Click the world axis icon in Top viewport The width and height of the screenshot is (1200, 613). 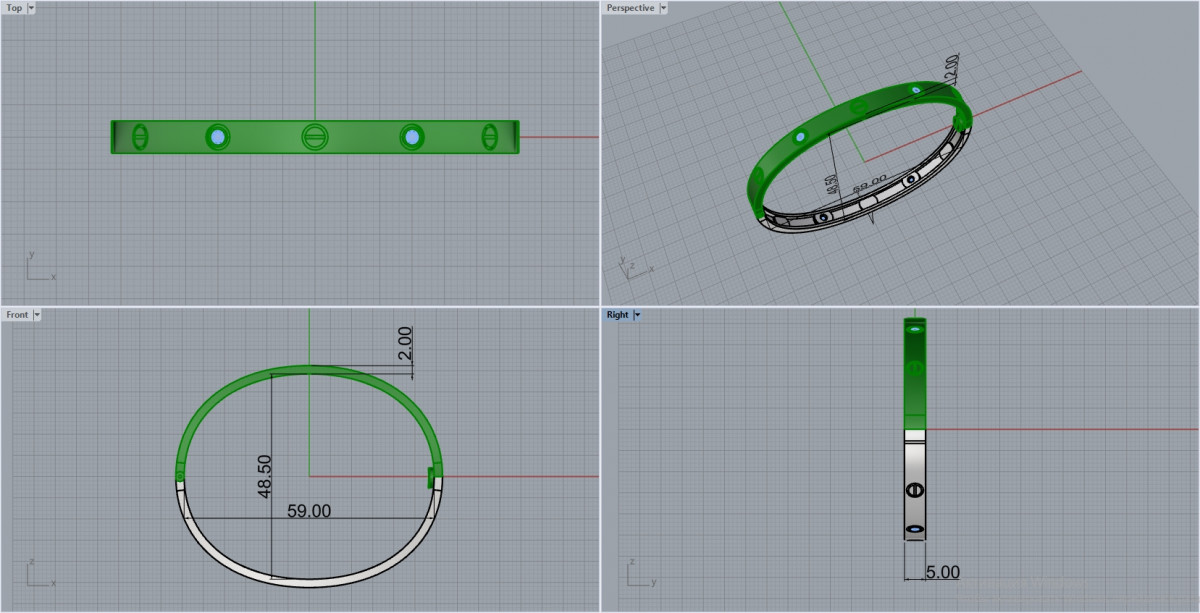(x=37, y=268)
